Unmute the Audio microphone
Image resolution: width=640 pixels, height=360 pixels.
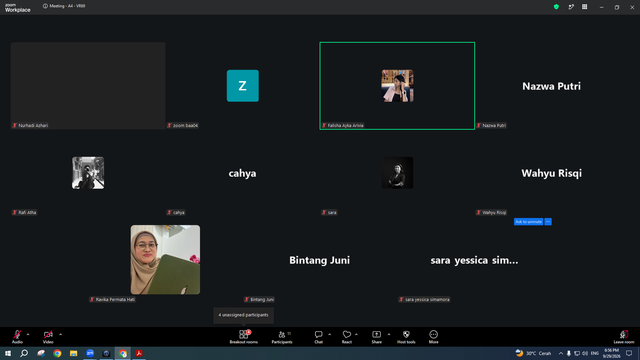[x=17, y=337]
